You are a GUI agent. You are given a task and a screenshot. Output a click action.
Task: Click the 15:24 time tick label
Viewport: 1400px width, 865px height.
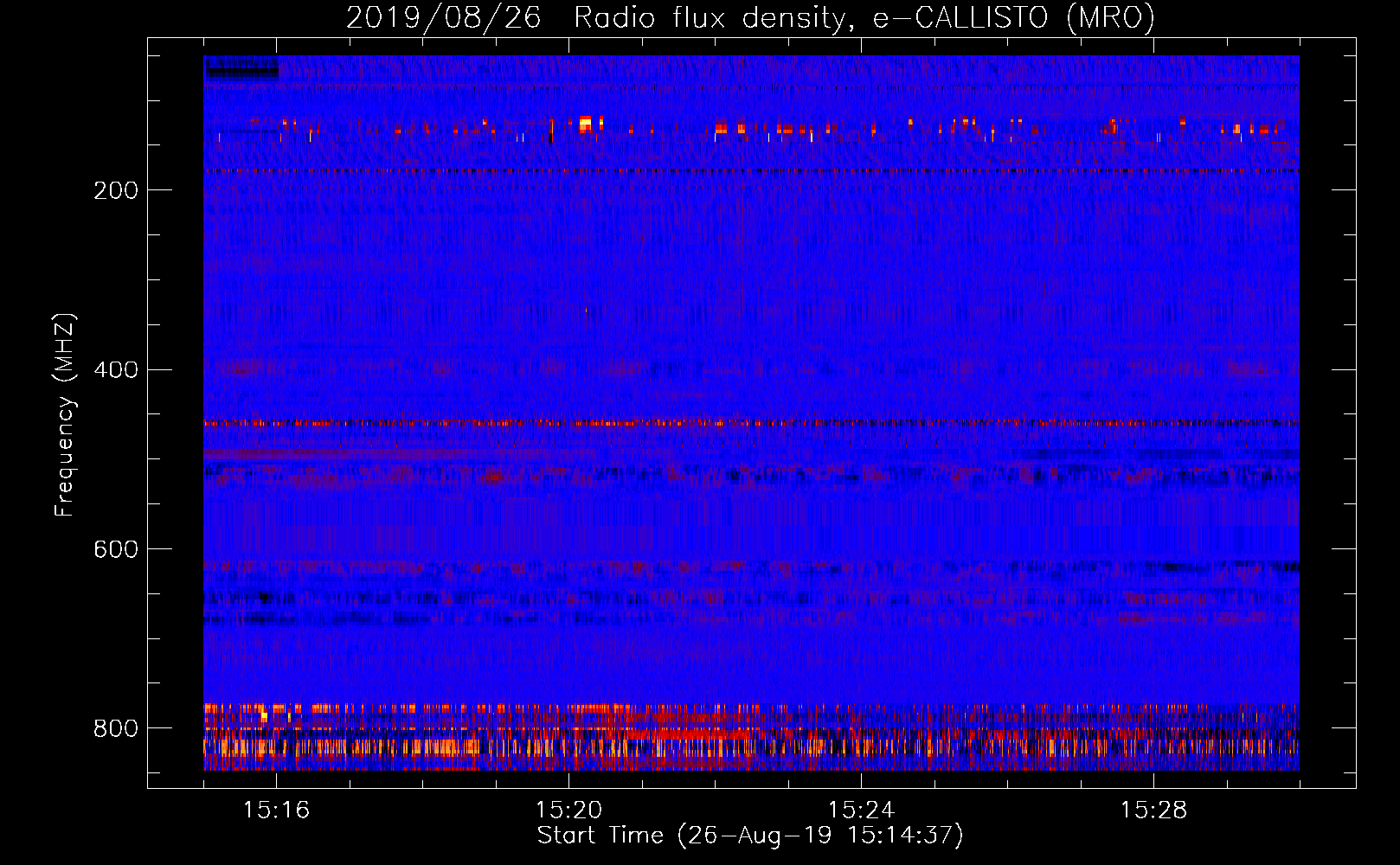[861, 810]
